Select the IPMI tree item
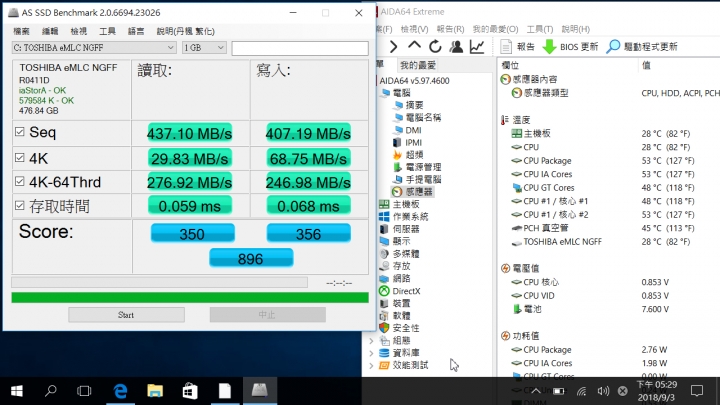 [407, 142]
